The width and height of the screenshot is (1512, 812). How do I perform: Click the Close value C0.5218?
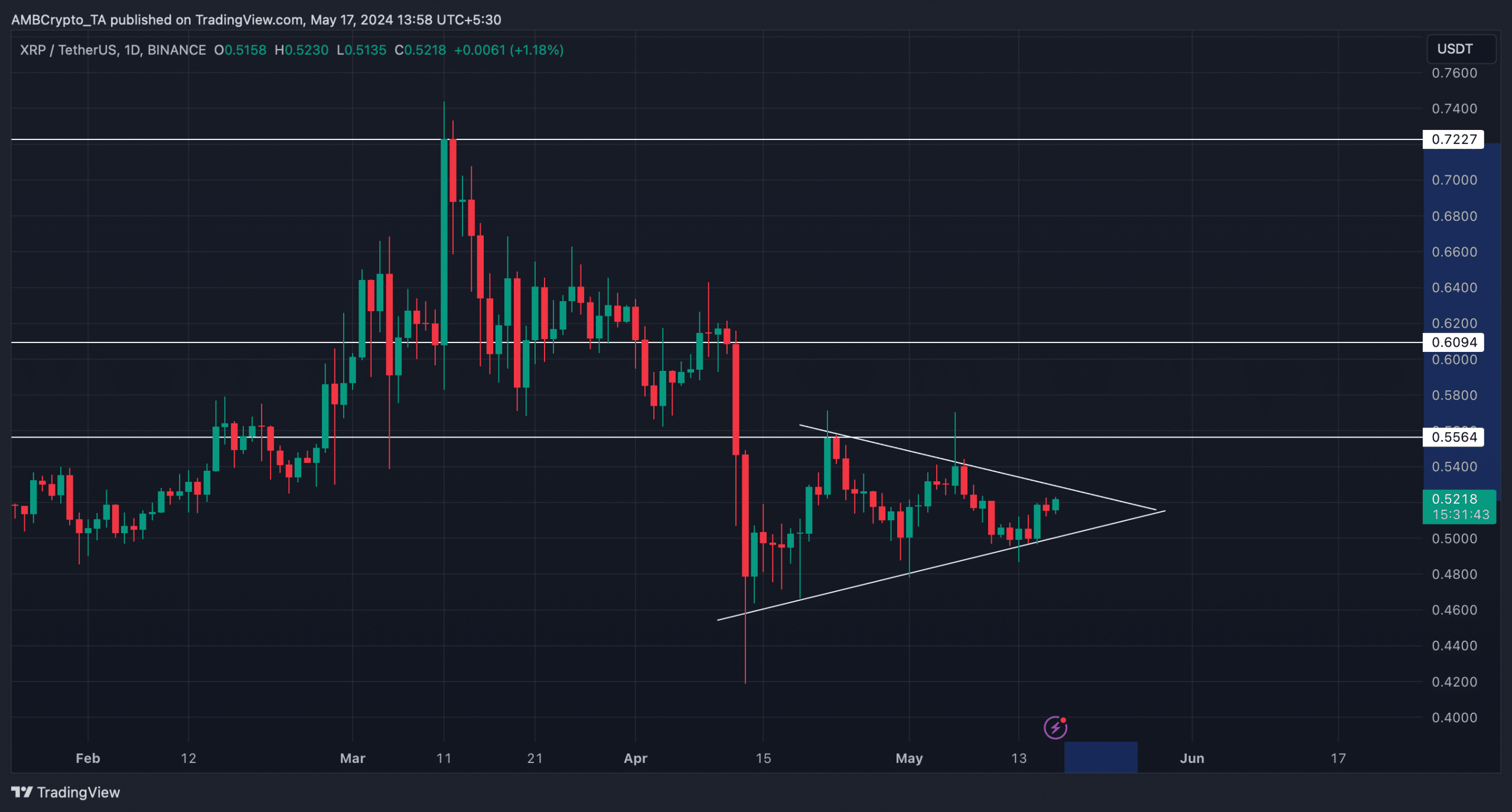pyautogui.click(x=421, y=50)
